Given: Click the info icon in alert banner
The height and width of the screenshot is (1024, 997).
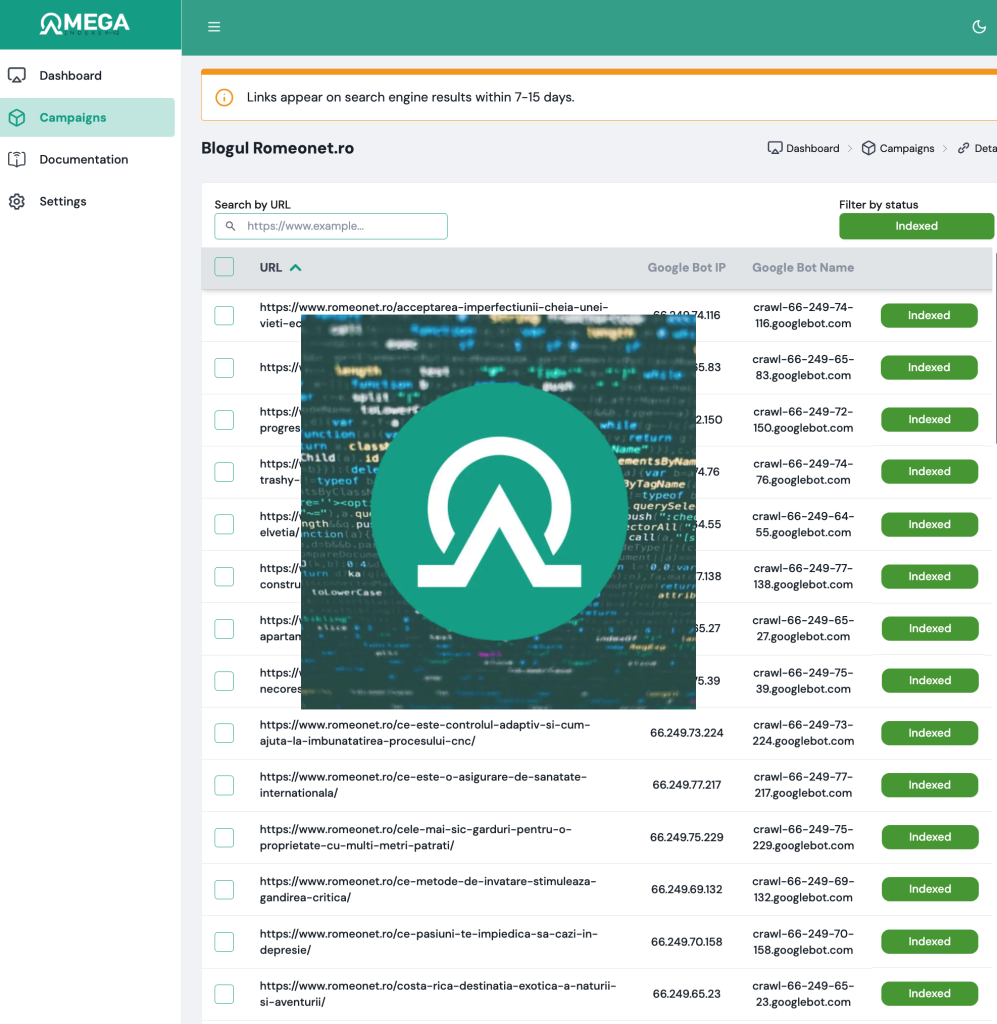Looking at the screenshot, I should pyautogui.click(x=226, y=98).
